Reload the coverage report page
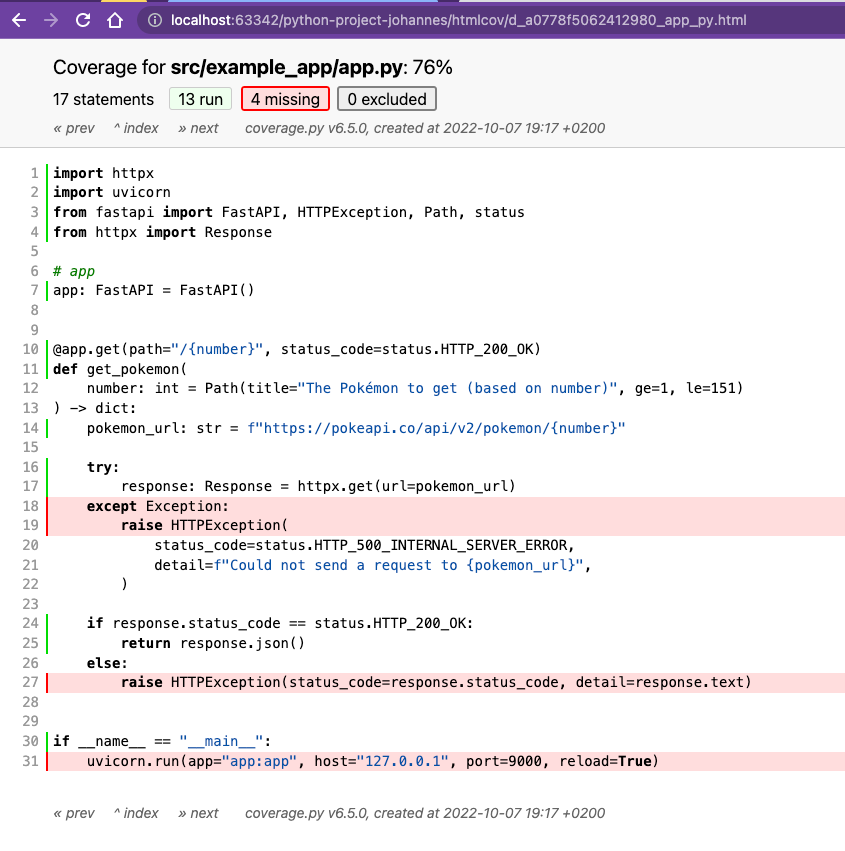 tap(83, 19)
